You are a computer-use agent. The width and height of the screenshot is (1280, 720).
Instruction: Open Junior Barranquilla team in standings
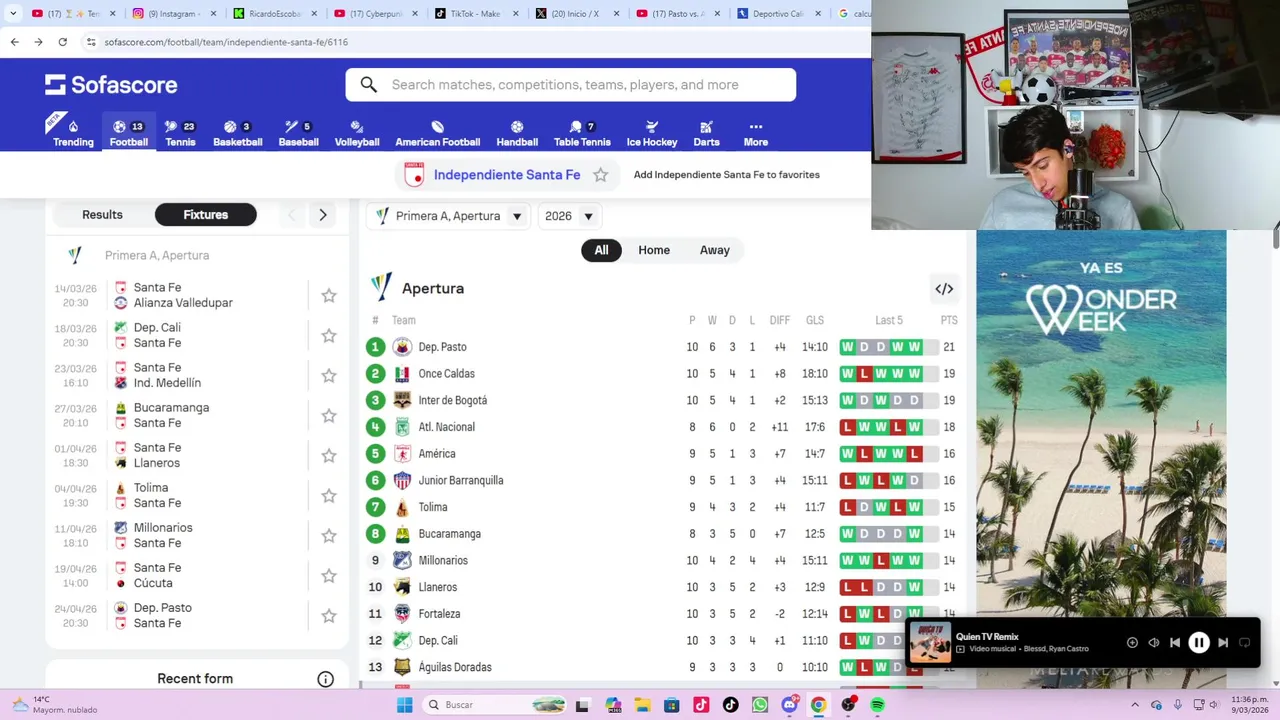click(x=460, y=480)
